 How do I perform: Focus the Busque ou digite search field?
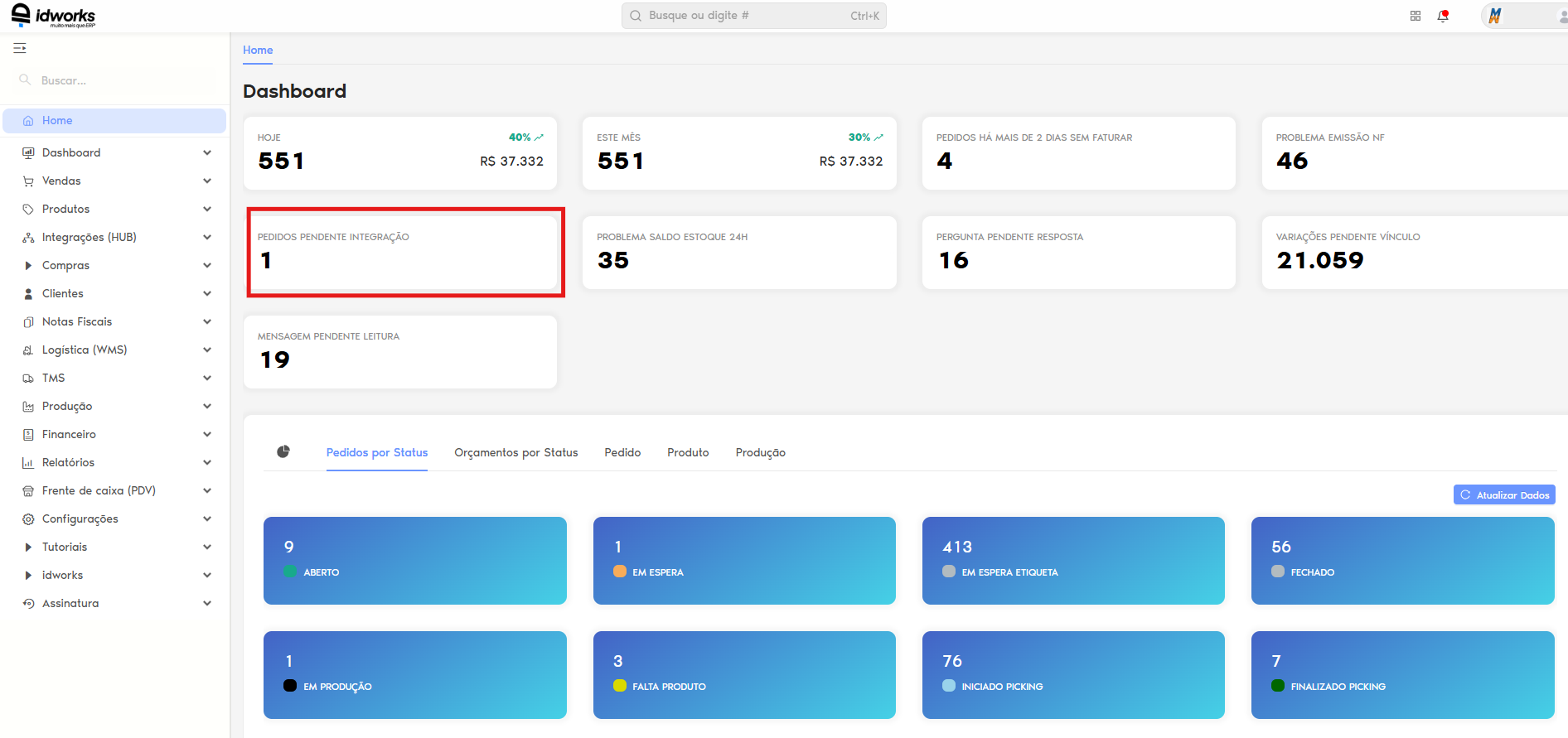point(754,16)
